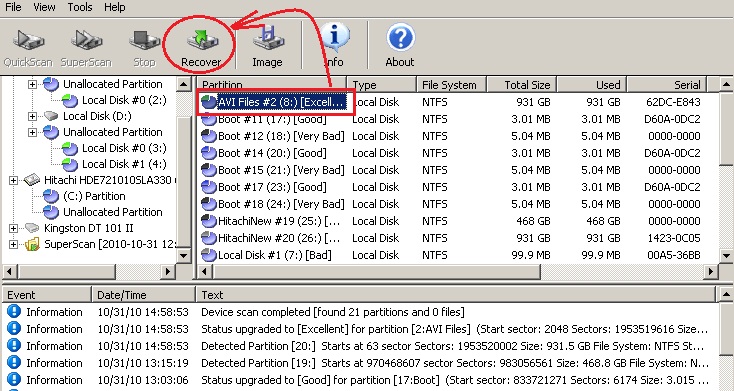Sort by the Partition column header

(x=272, y=85)
